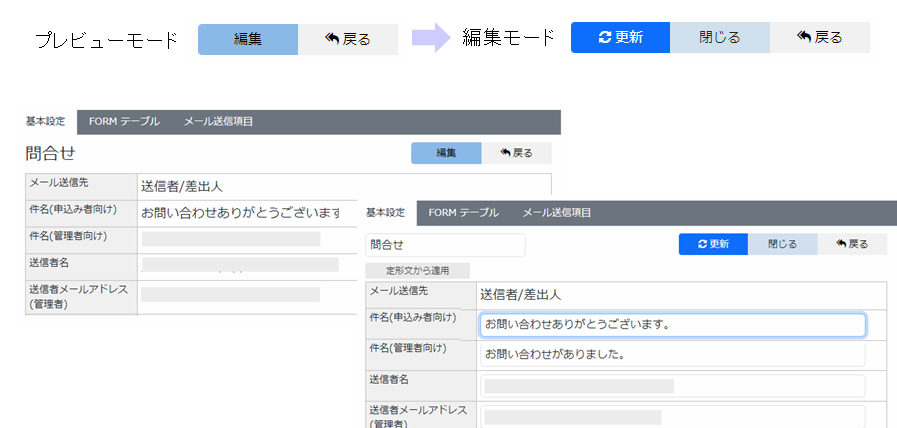Click small blue 更新 button in edit panel
This screenshot has width=897, height=428.
coord(713,244)
